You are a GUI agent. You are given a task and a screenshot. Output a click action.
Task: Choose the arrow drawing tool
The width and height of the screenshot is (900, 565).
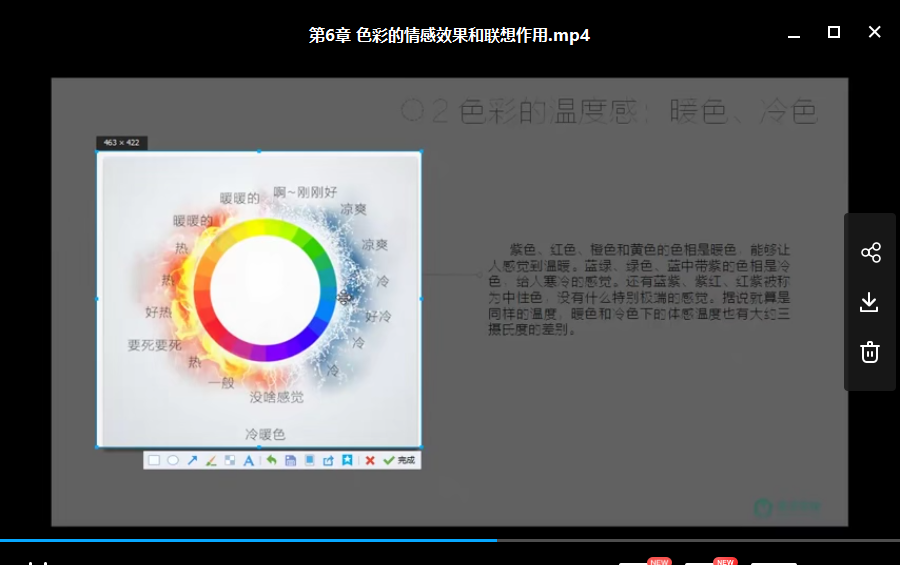192,460
